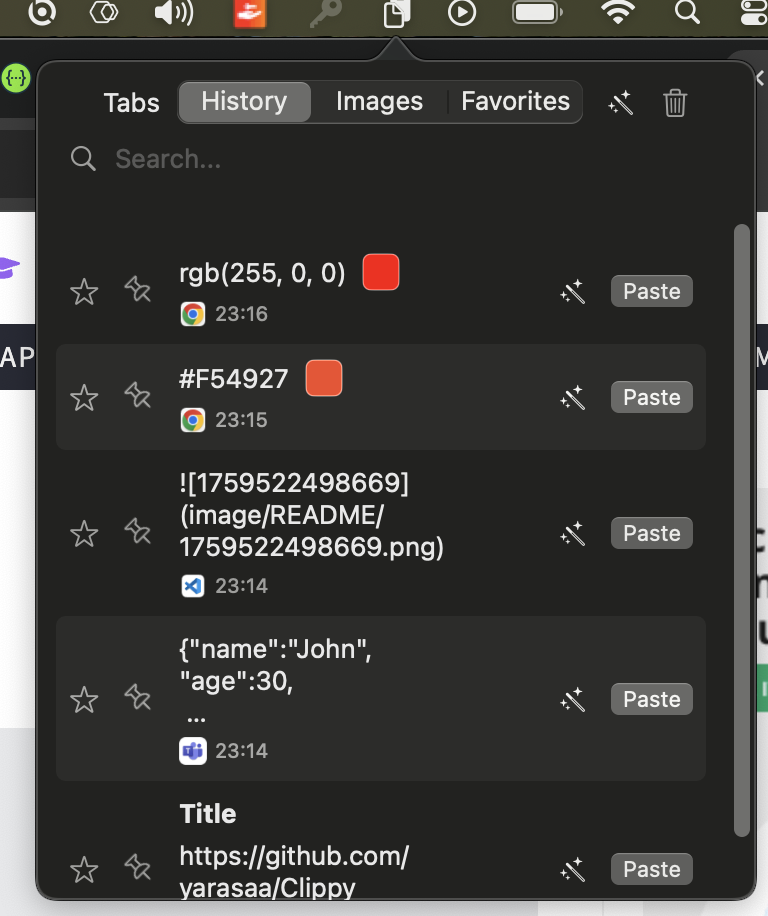
Task: Click magic wand for README image entry
Action: point(572,534)
